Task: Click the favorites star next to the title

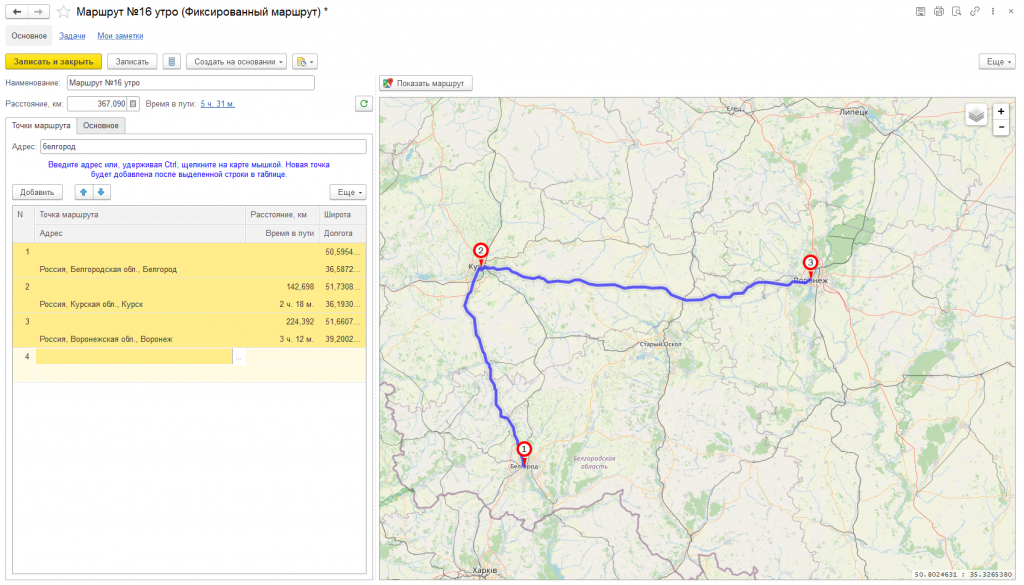Action: pyautogui.click(x=64, y=11)
